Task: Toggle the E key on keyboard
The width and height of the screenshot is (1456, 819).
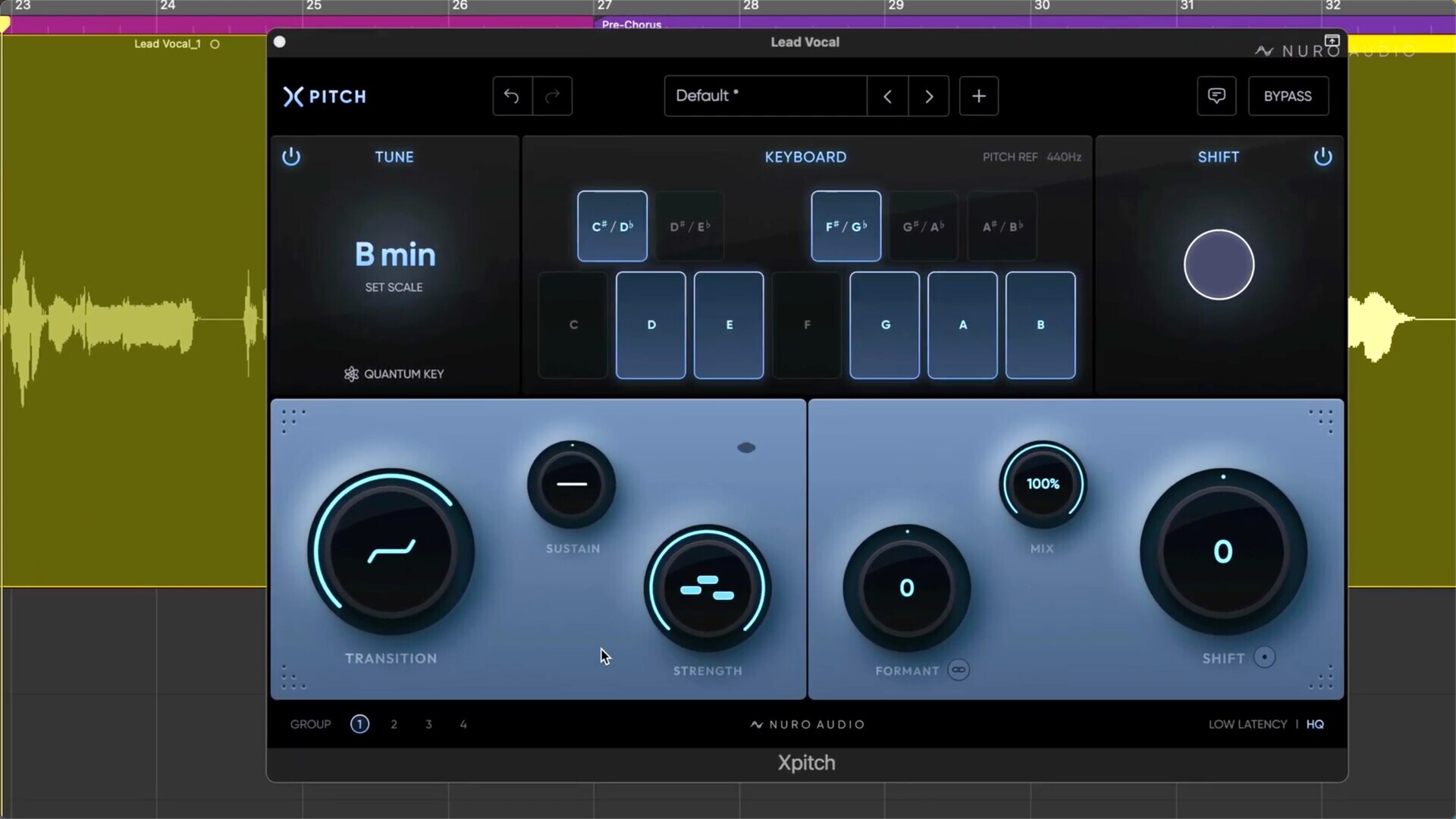Action: pos(729,325)
